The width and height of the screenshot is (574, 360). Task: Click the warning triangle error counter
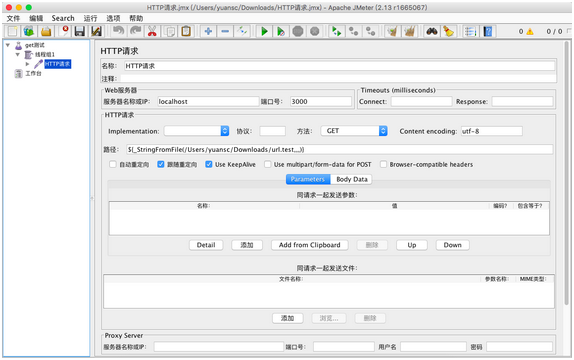[x=530, y=31]
